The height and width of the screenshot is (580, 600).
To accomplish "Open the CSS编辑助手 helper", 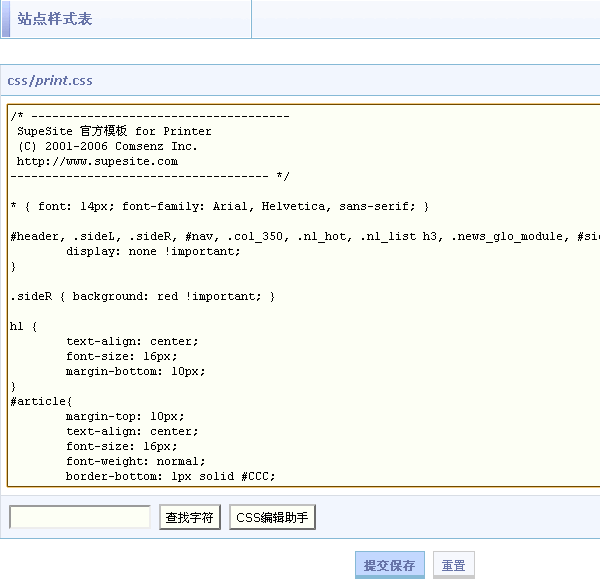I will tap(273, 517).
